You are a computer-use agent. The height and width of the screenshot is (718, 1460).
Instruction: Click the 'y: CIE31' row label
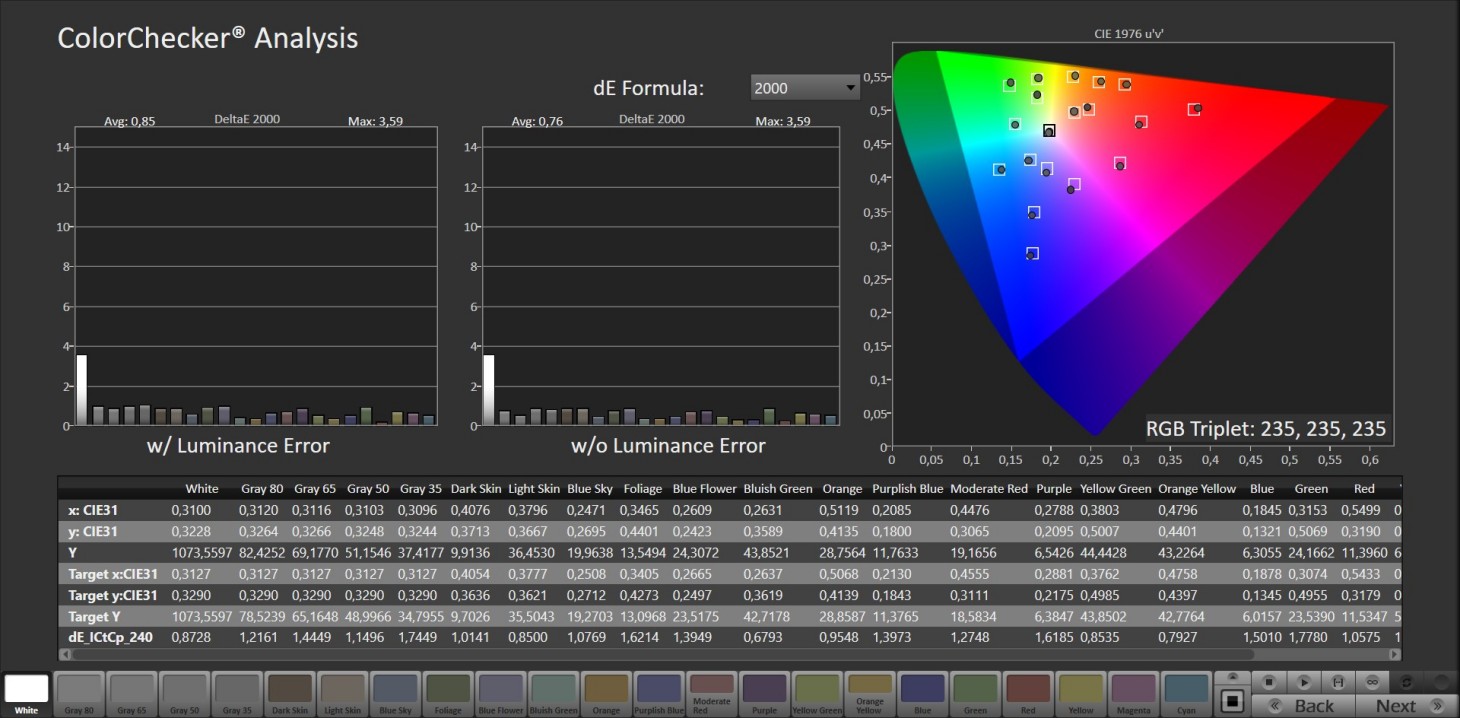tap(93, 531)
